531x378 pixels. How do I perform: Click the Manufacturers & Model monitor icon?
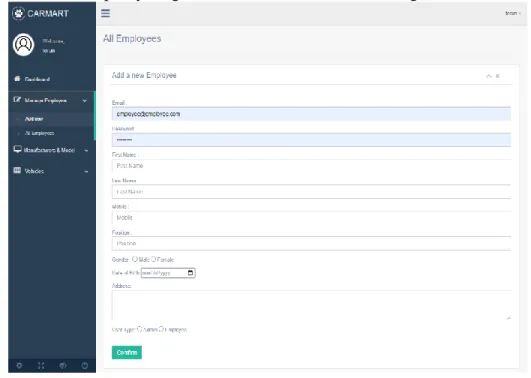(18, 149)
